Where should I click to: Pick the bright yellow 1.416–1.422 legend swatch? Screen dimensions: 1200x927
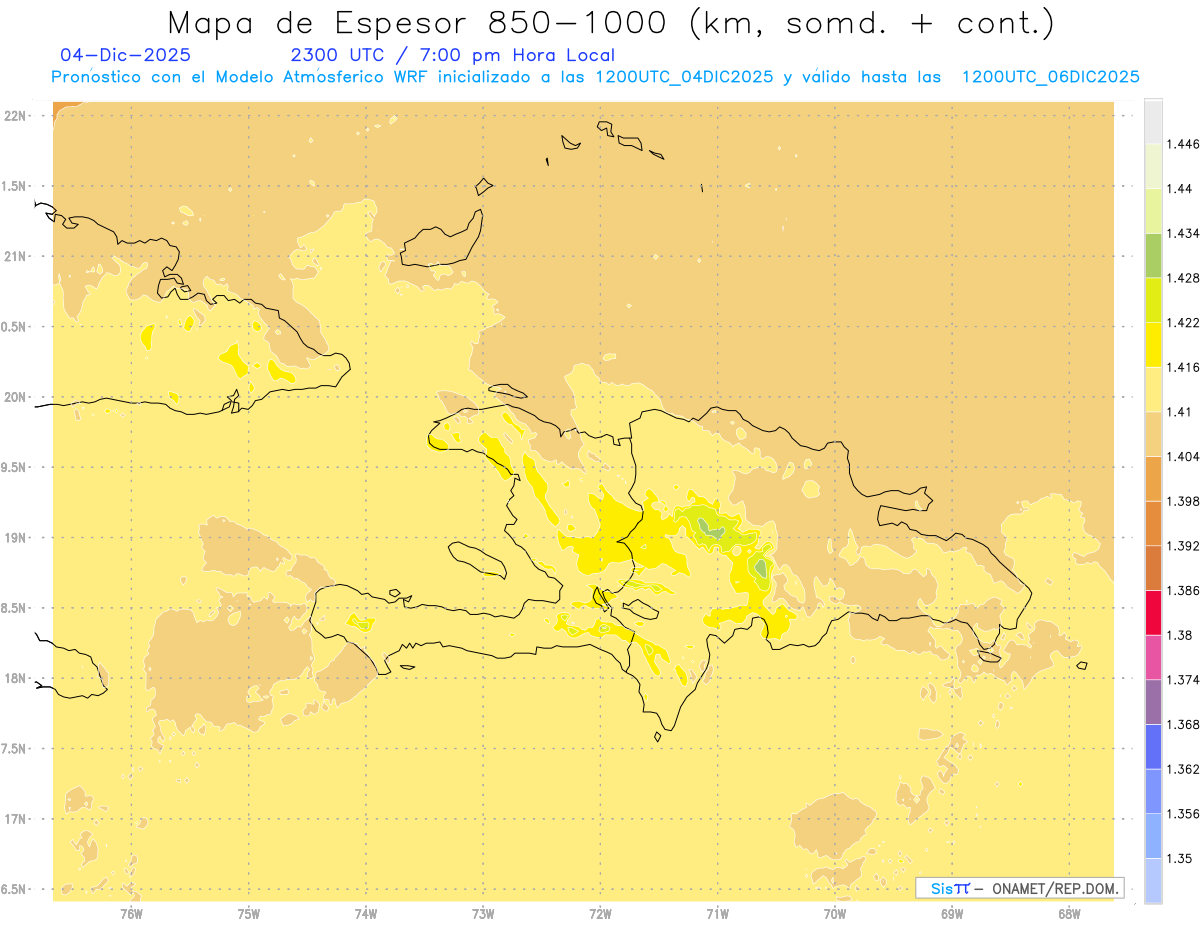click(x=1153, y=344)
